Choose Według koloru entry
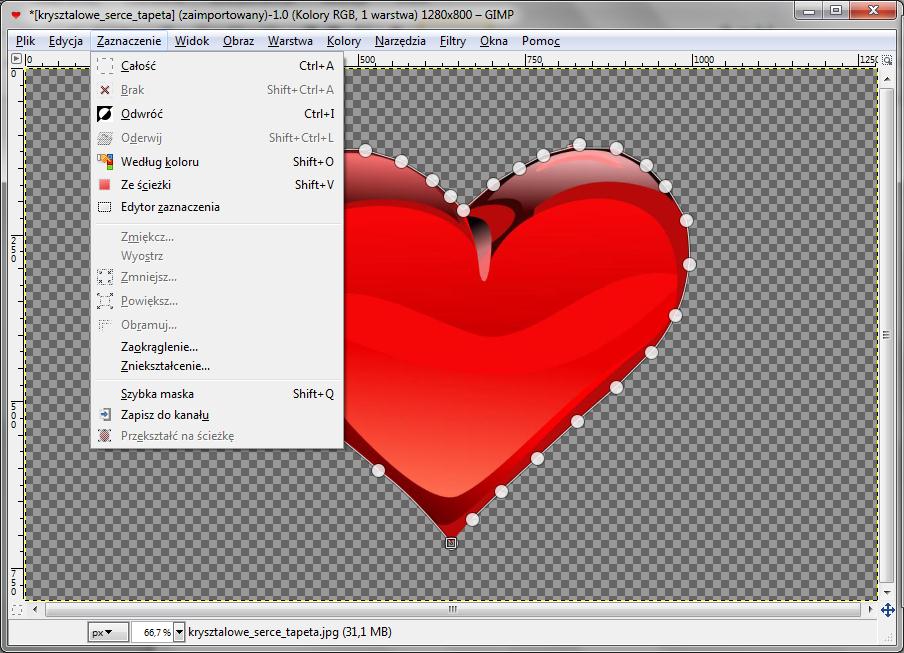Image resolution: width=904 pixels, height=653 pixels. (x=217, y=161)
